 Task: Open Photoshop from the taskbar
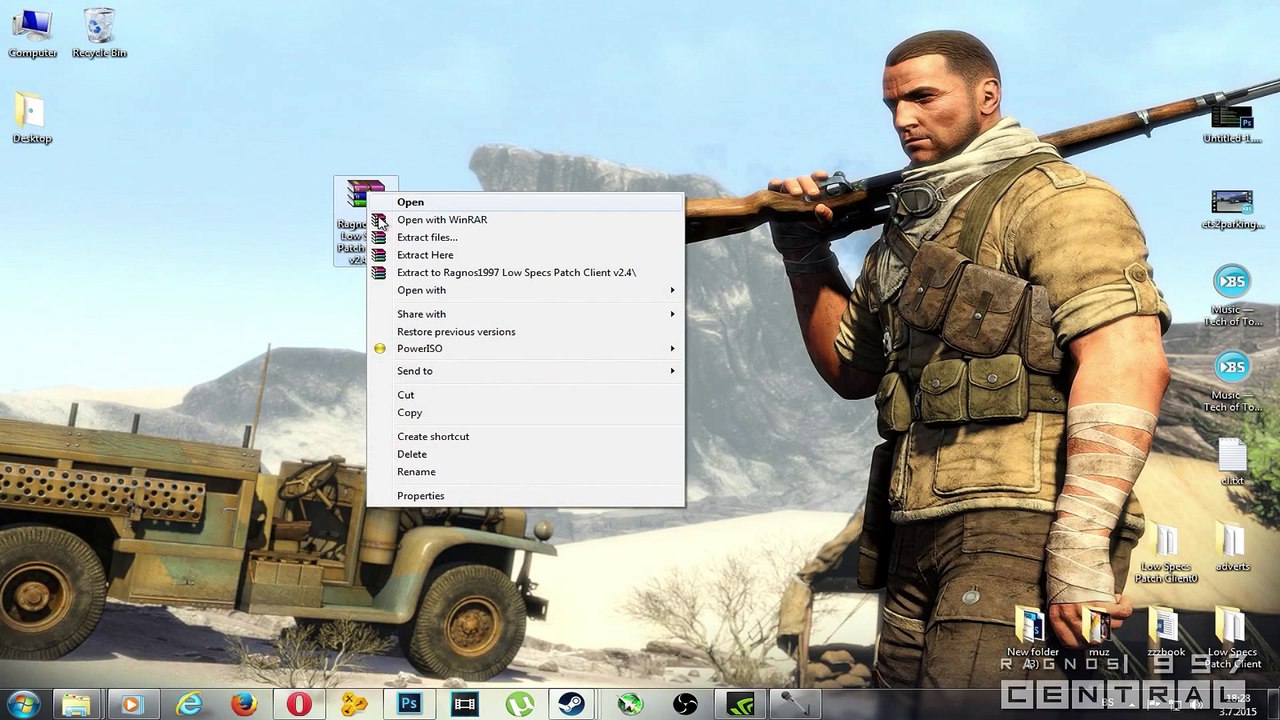(408, 704)
